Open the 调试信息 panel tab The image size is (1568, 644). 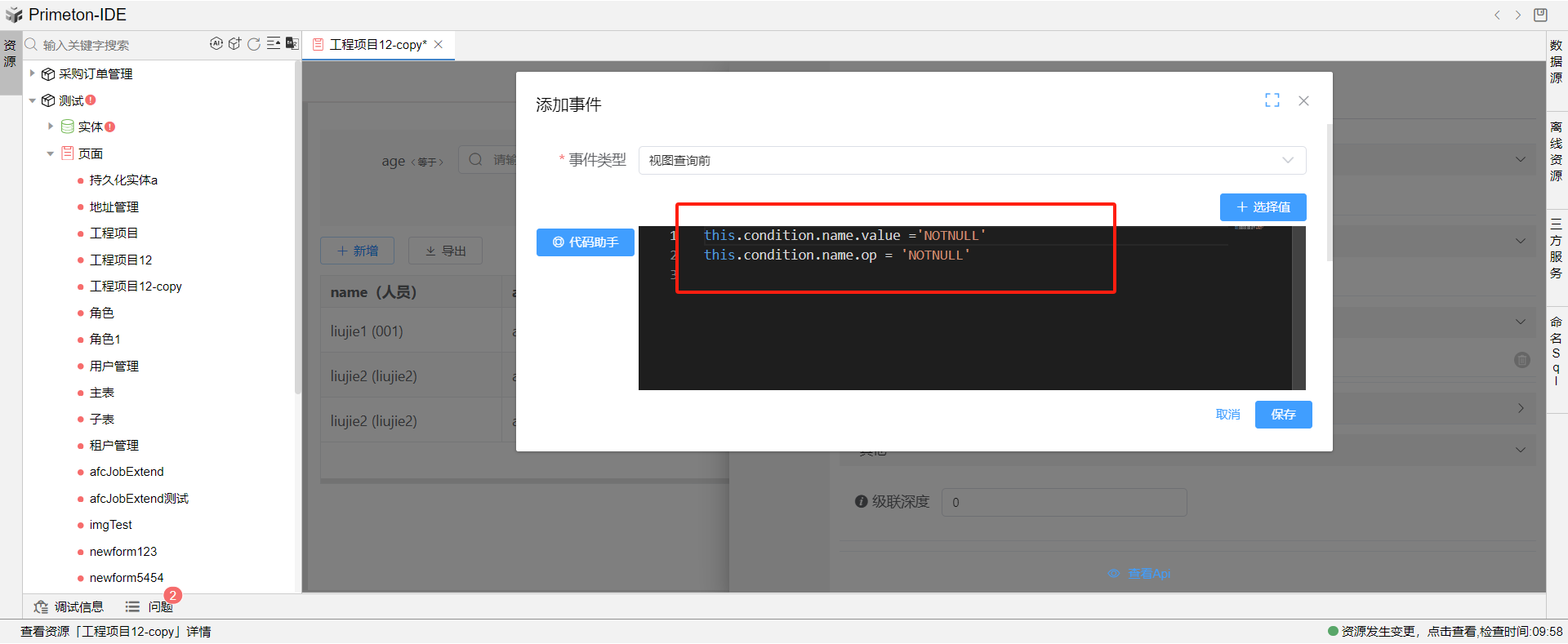(x=69, y=606)
